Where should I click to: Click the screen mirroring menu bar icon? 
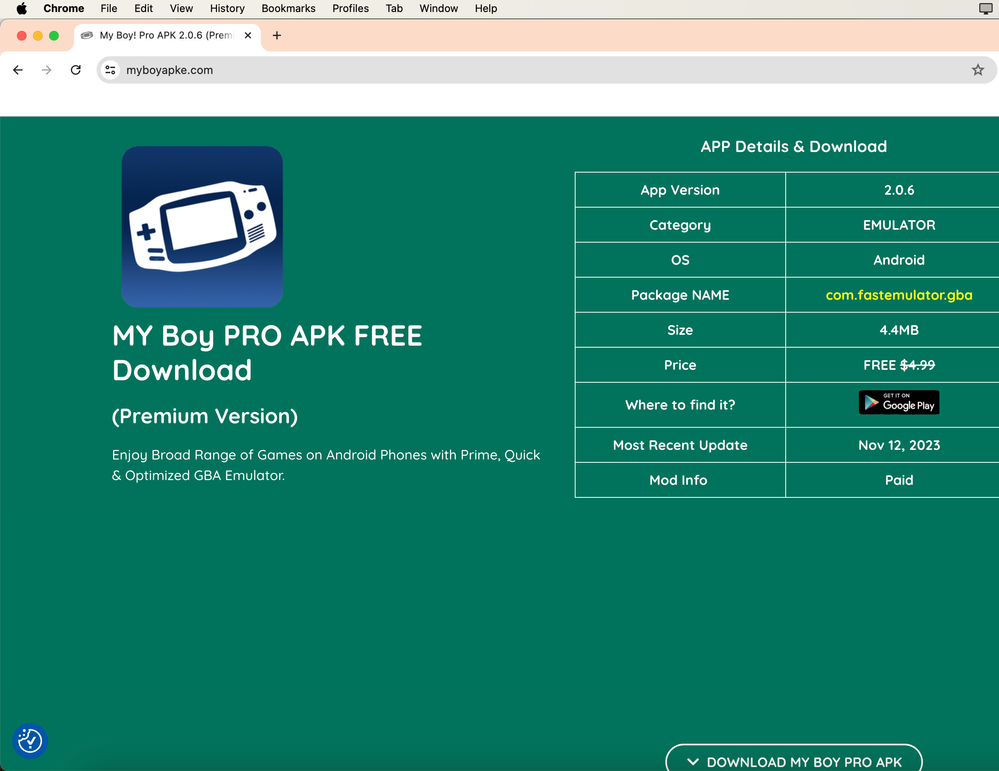[985, 8]
